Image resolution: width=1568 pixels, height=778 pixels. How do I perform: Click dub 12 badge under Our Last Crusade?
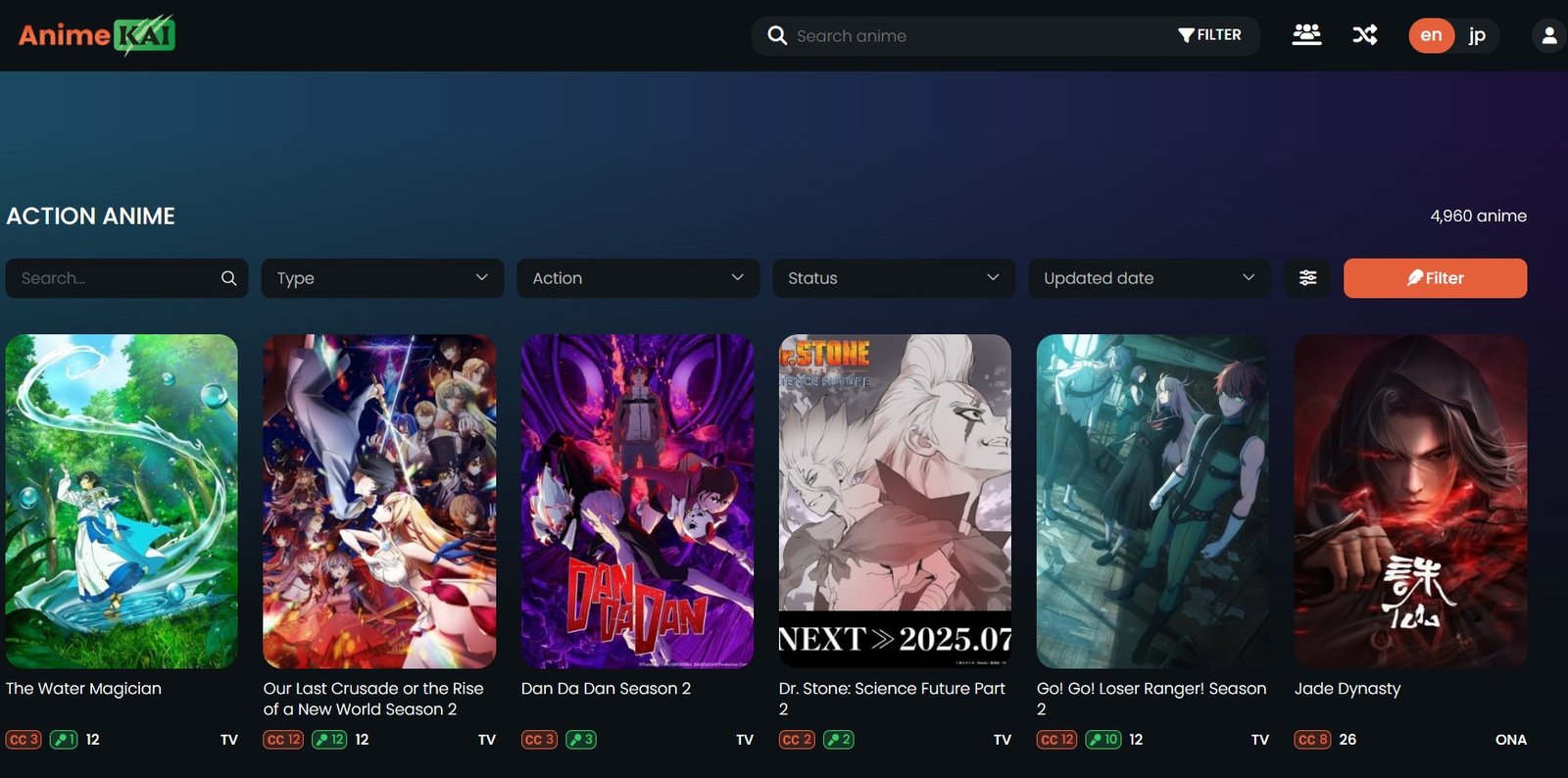click(x=329, y=740)
